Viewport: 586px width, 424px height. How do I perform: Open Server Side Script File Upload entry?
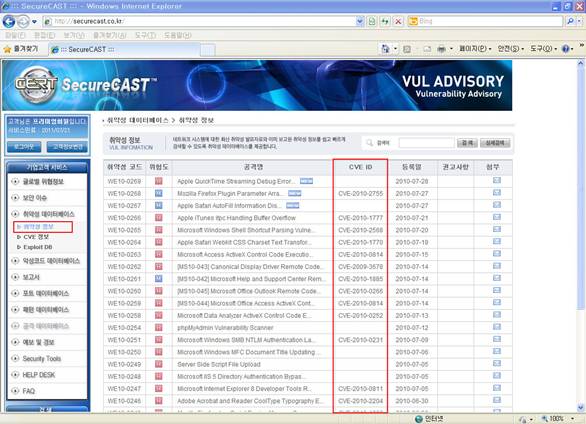pos(219,364)
